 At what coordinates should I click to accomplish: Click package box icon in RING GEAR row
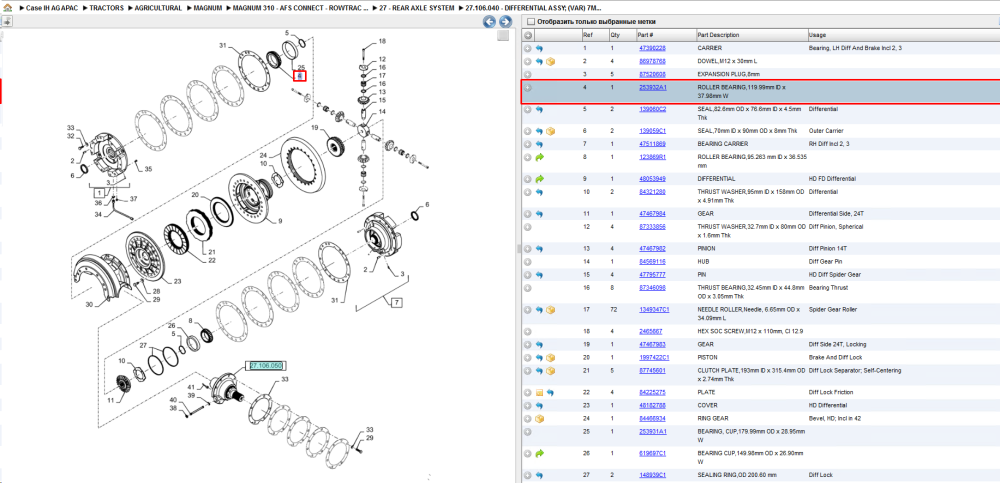pyautogui.click(x=540, y=419)
